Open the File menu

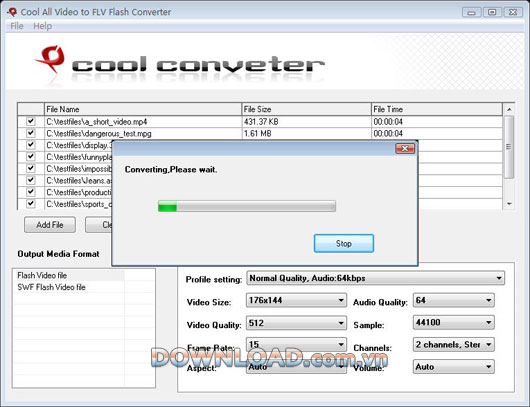pos(17,26)
